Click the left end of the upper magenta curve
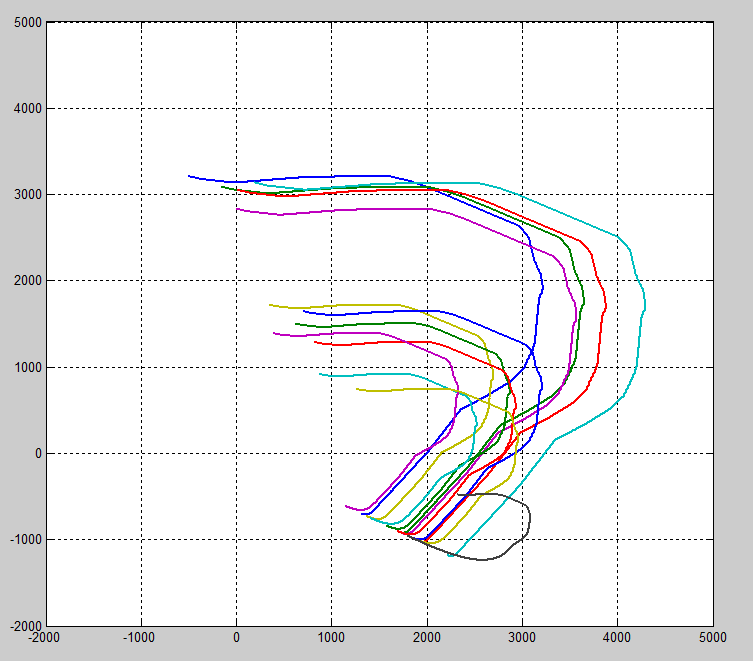Screen dimensions: 753x661 click(237, 209)
